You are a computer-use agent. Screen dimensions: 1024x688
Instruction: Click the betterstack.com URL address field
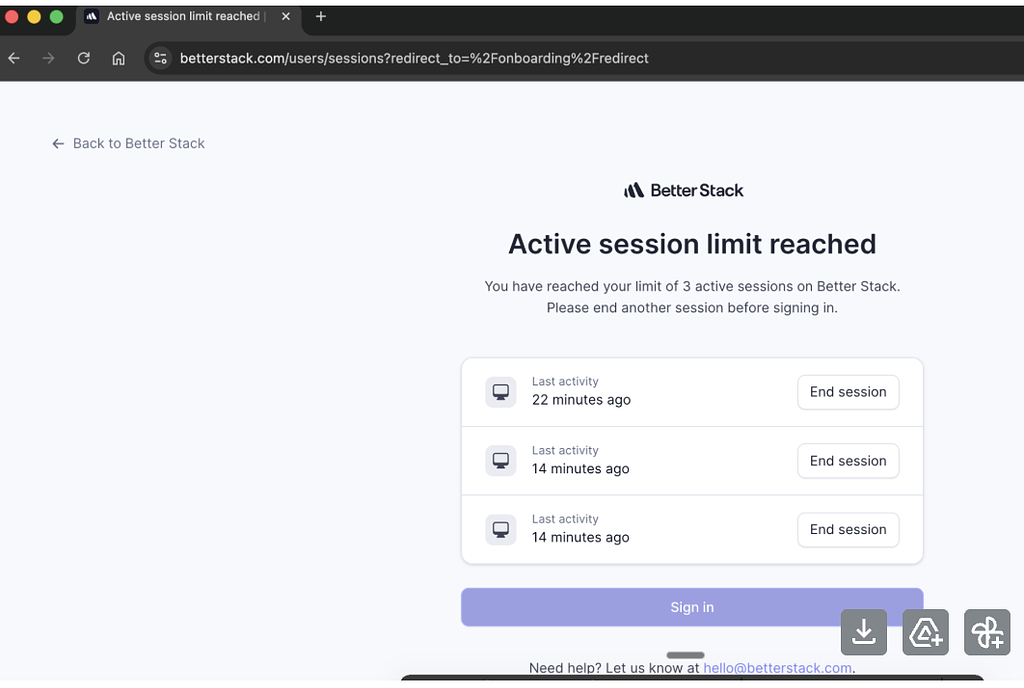414,58
